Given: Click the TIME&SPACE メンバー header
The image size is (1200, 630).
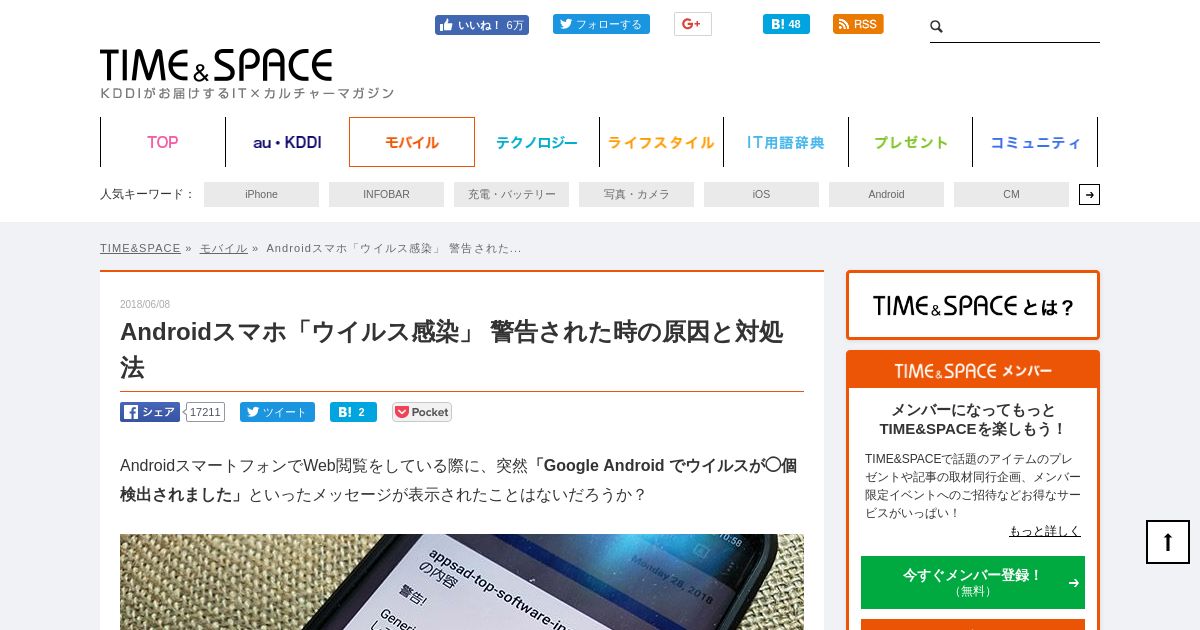Looking at the screenshot, I should (973, 370).
